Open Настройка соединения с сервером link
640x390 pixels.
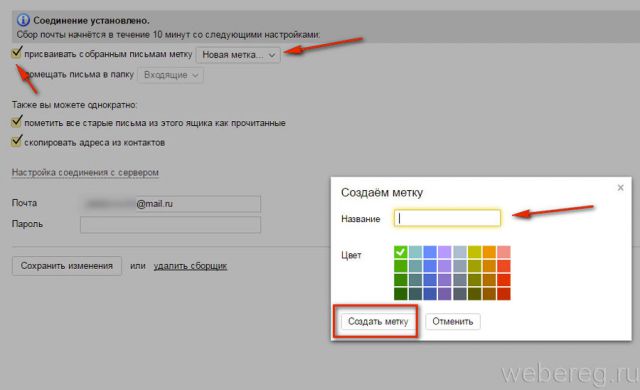[85, 173]
